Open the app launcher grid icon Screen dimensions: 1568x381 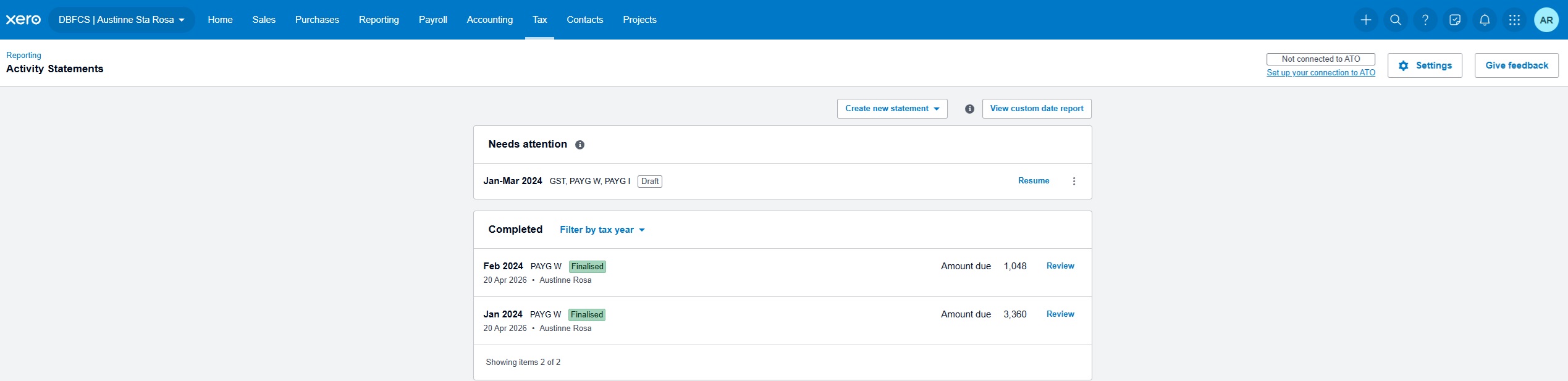click(x=1514, y=20)
